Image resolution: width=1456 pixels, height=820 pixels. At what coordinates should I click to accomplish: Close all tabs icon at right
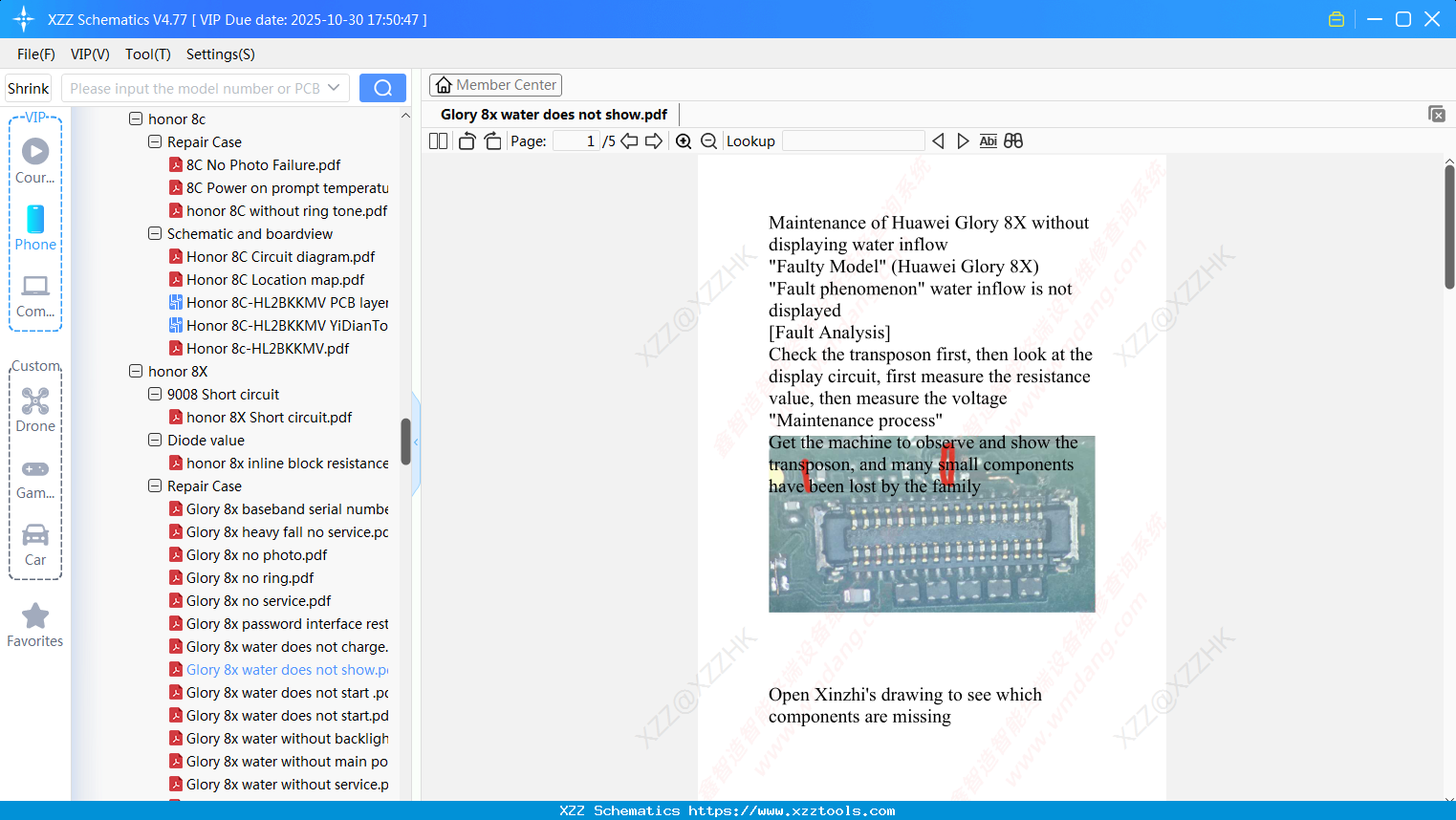pyautogui.click(x=1437, y=114)
